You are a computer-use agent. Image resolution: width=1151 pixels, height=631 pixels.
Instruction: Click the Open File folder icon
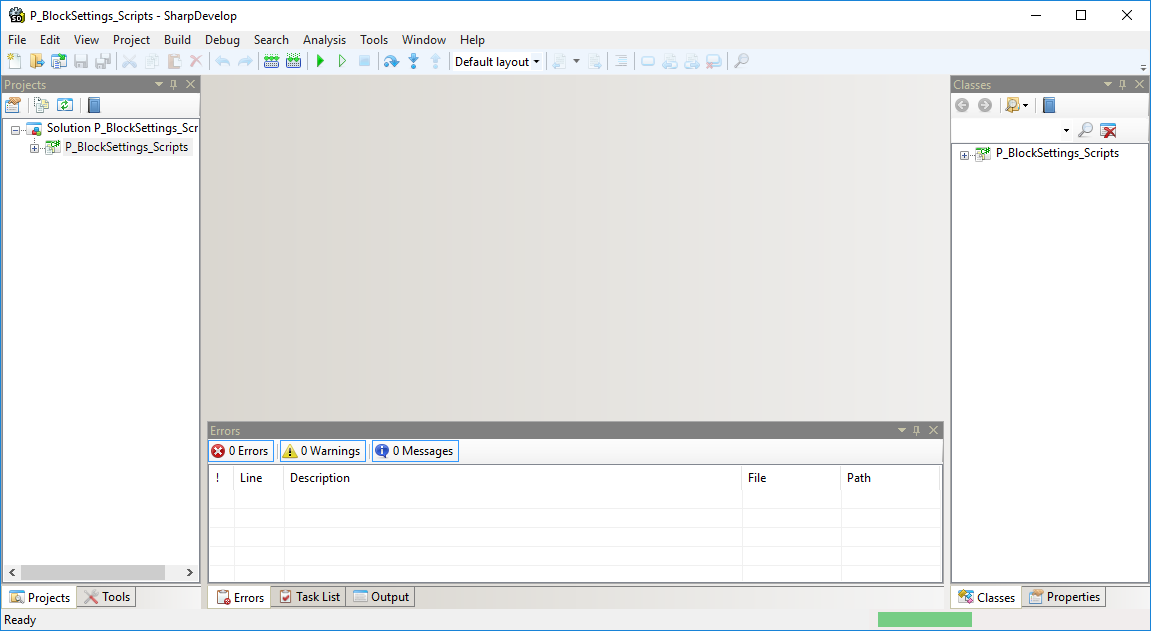coord(37,62)
